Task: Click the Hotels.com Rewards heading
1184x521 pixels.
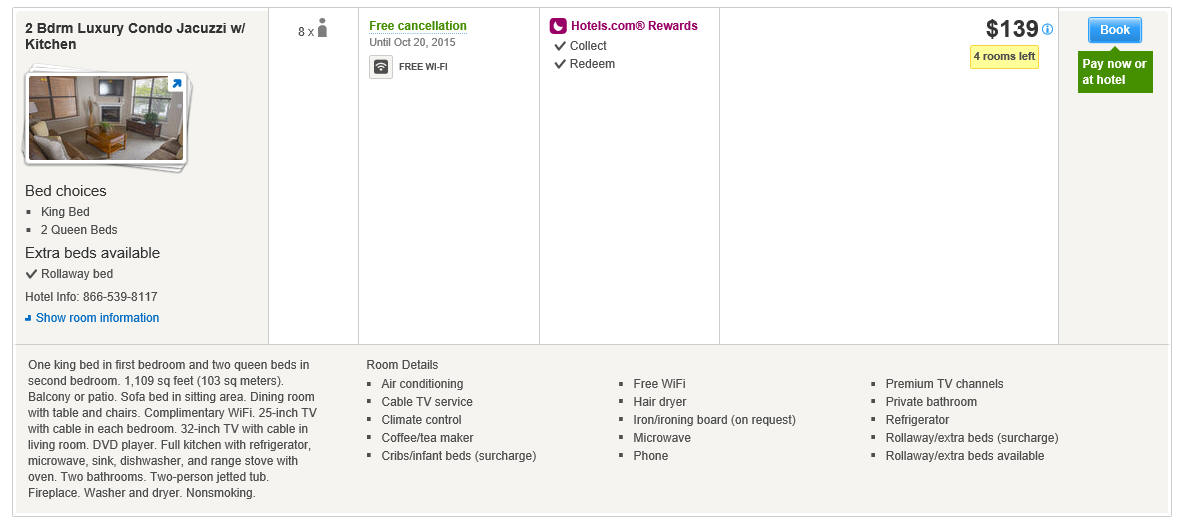Action: coord(634,26)
